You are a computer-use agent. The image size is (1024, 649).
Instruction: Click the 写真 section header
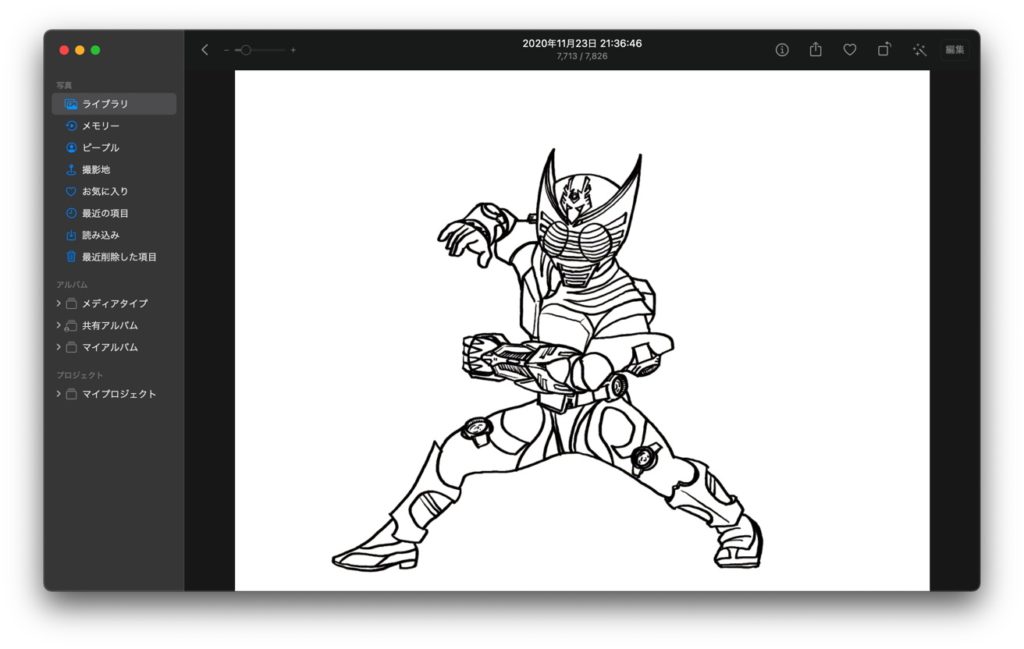64,86
